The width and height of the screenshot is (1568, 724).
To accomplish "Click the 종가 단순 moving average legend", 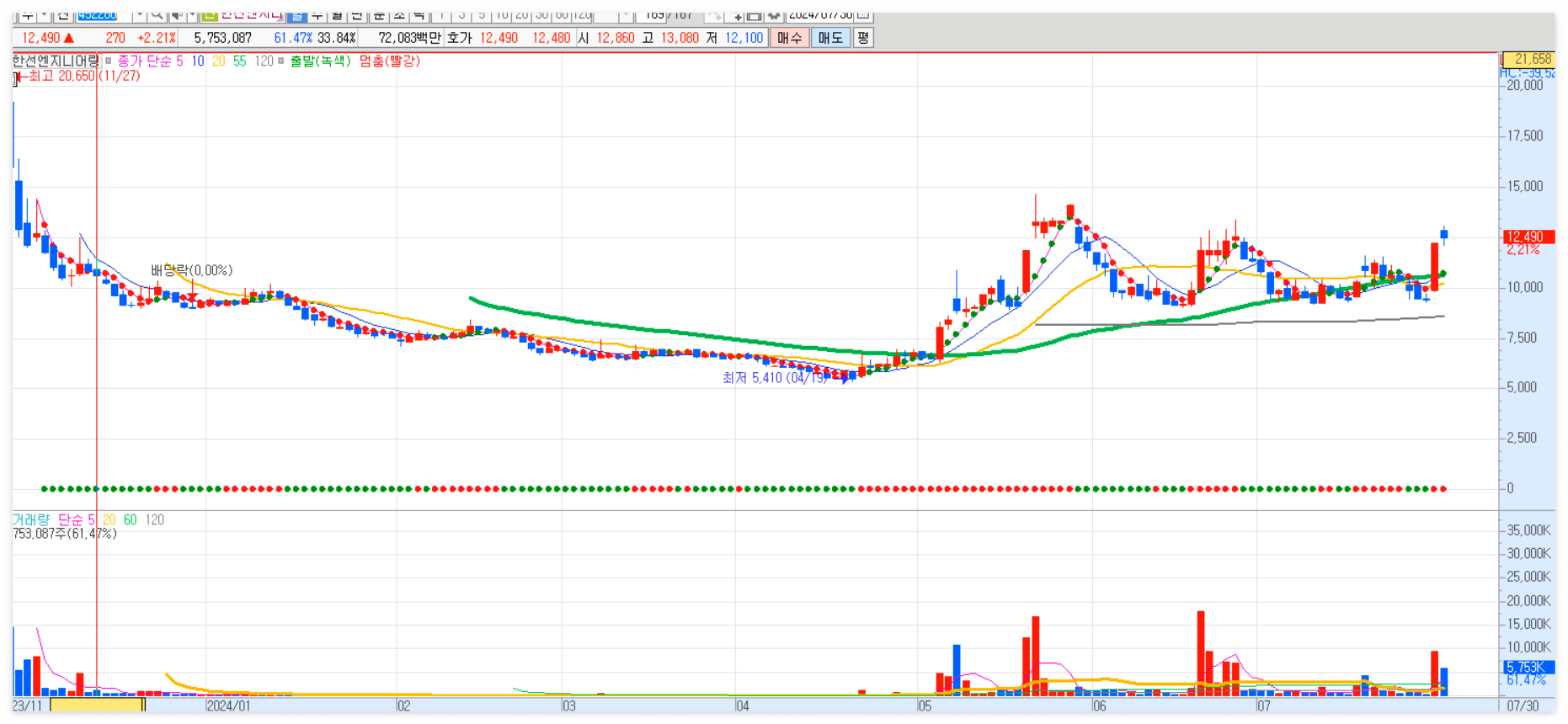I will coord(145,61).
